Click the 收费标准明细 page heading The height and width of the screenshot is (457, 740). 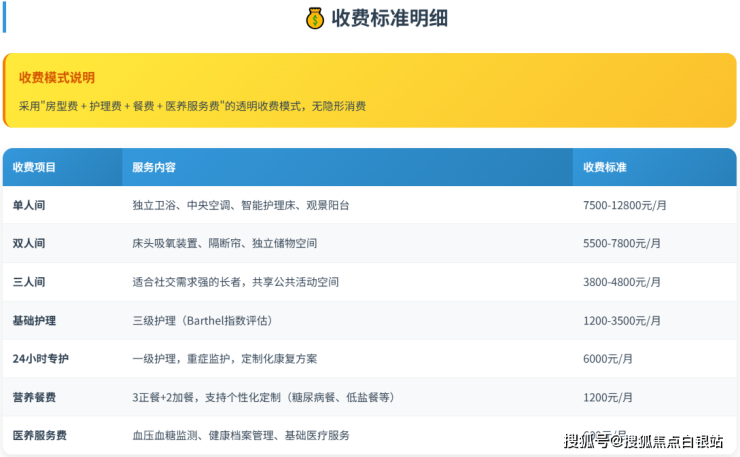click(383, 19)
